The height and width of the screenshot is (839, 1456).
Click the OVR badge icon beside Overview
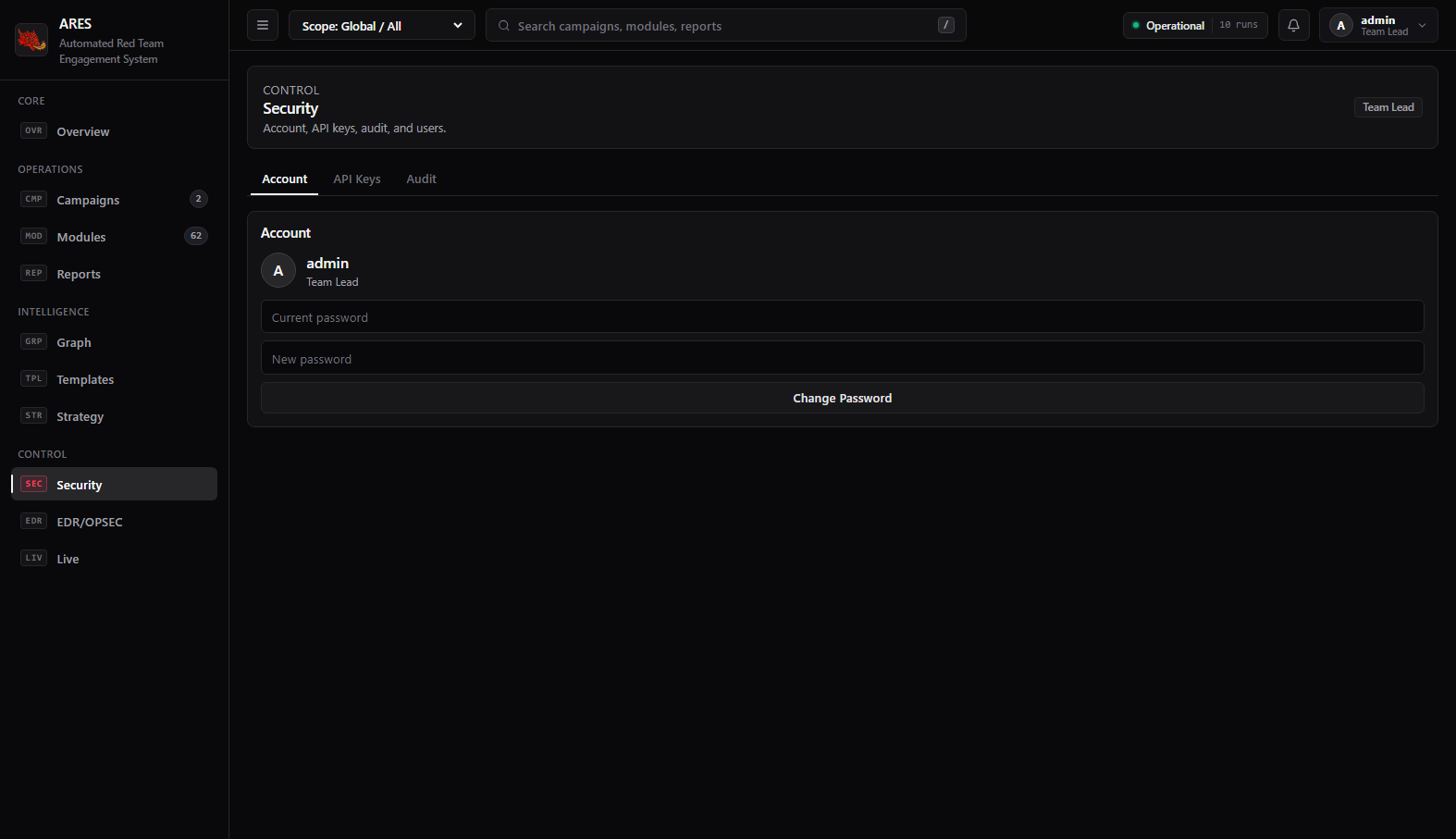(34, 130)
